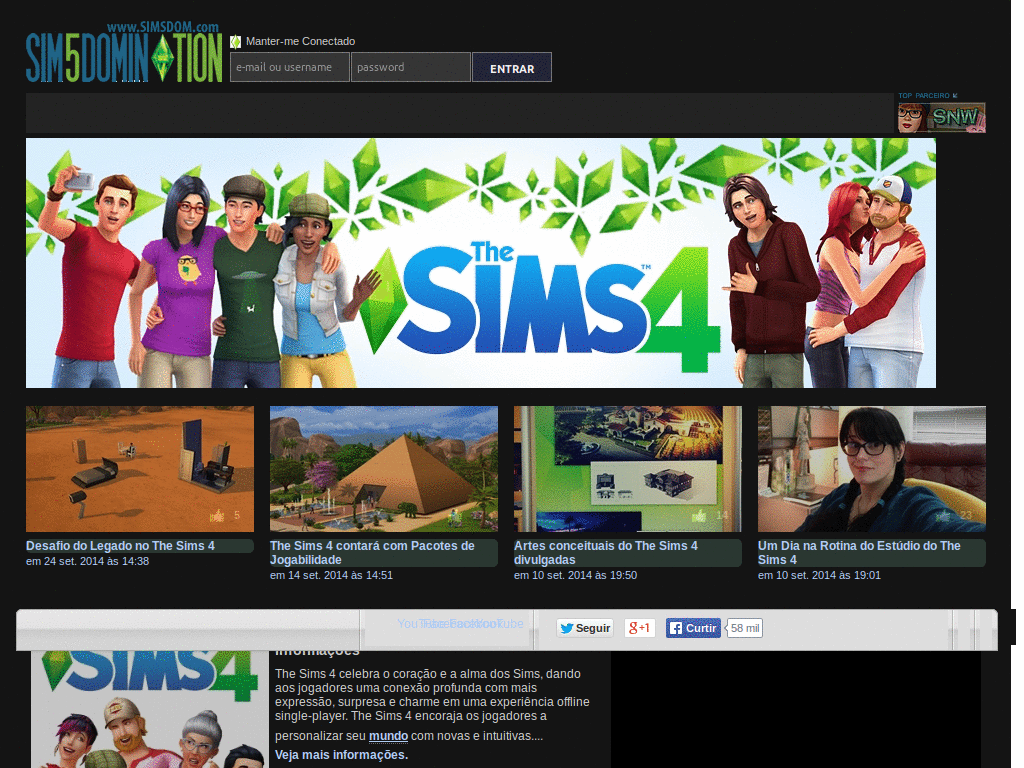Open The Sims 4 box art image

tap(150, 709)
